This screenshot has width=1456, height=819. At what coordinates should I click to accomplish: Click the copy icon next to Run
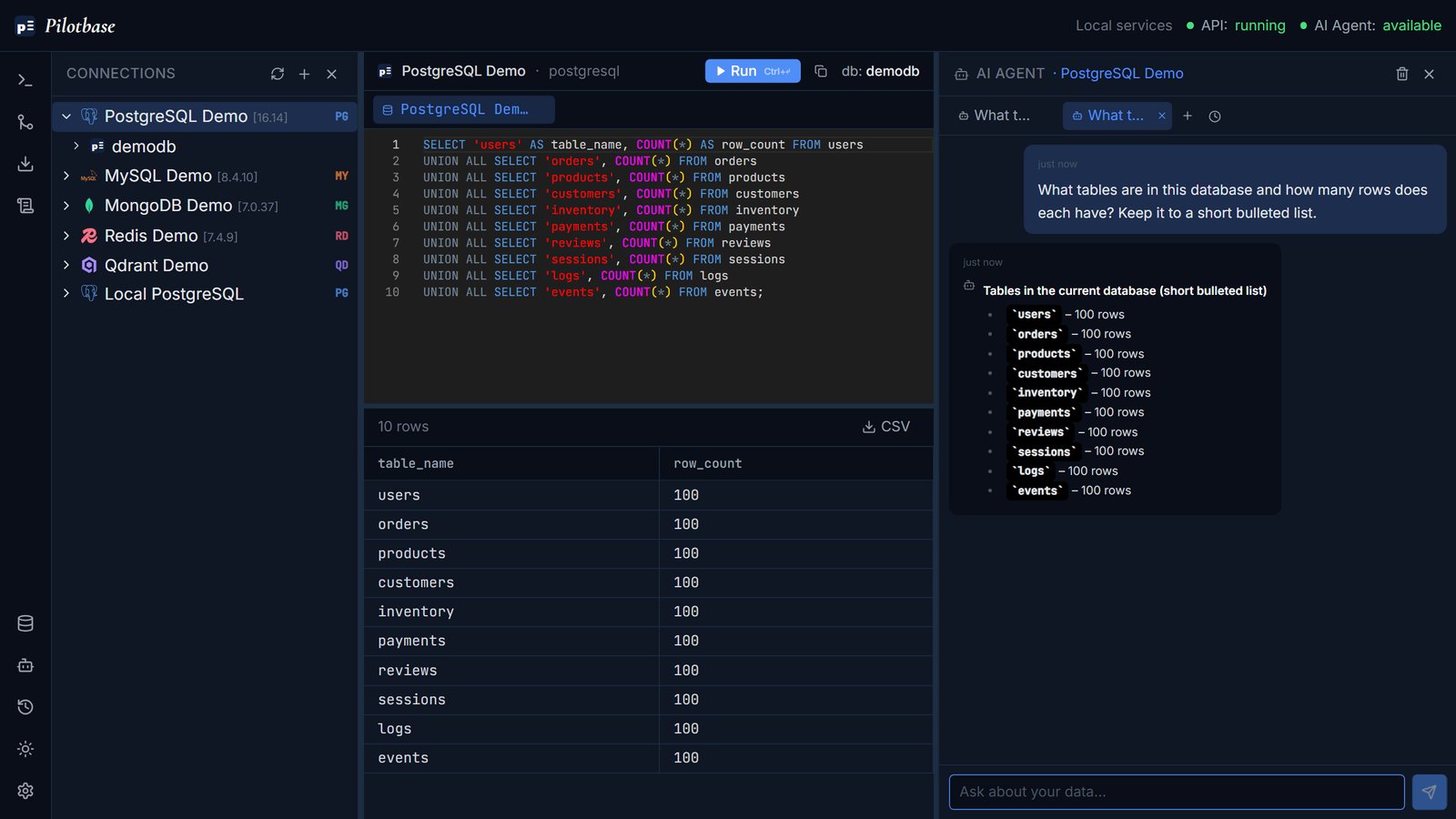point(821,71)
